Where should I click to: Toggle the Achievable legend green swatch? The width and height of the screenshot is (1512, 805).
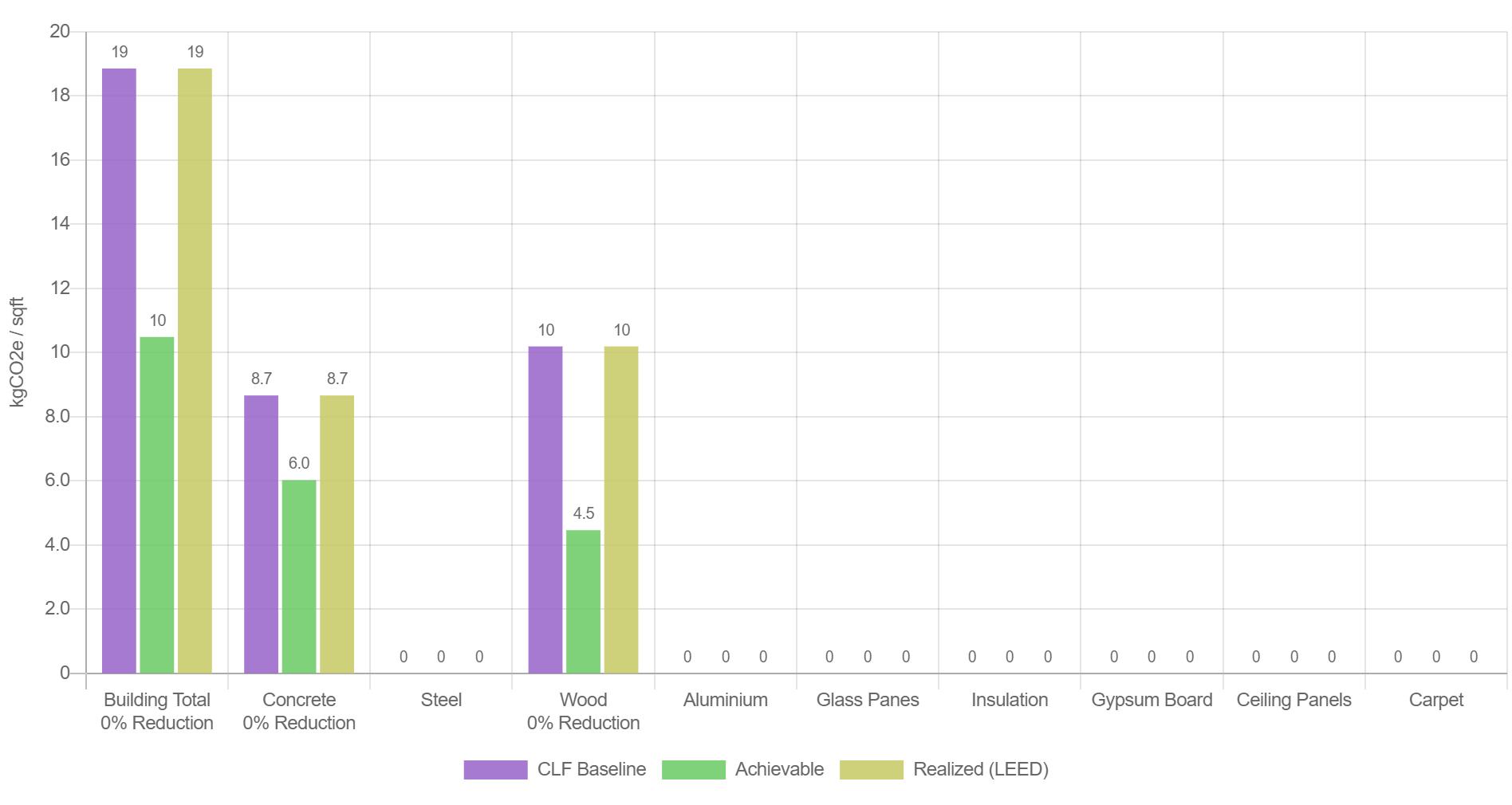pos(694,769)
